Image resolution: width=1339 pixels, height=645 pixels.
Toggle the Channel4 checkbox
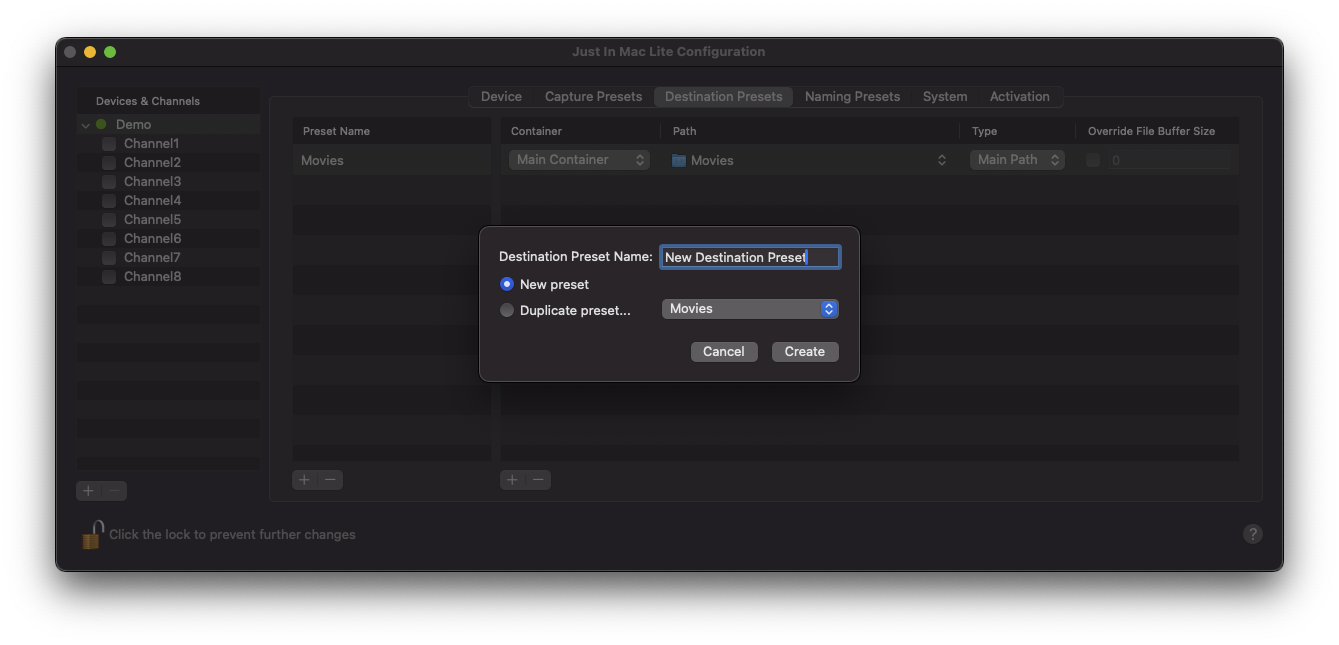click(x=109, y=201)
